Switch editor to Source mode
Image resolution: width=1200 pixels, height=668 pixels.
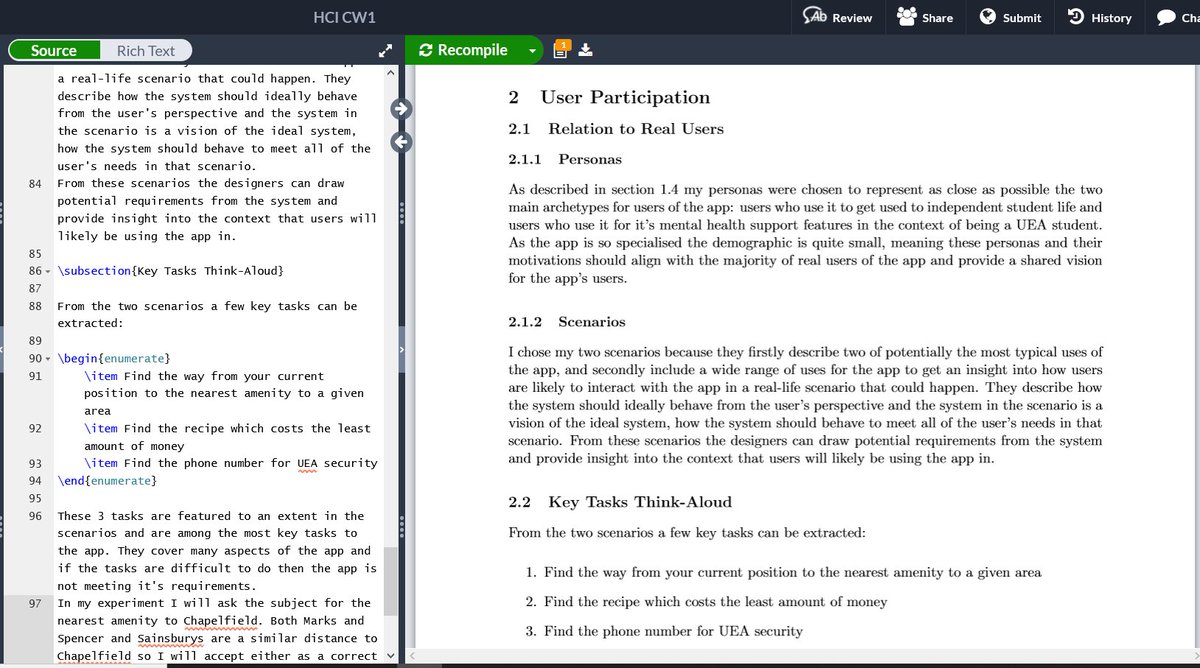pos(54,50)
